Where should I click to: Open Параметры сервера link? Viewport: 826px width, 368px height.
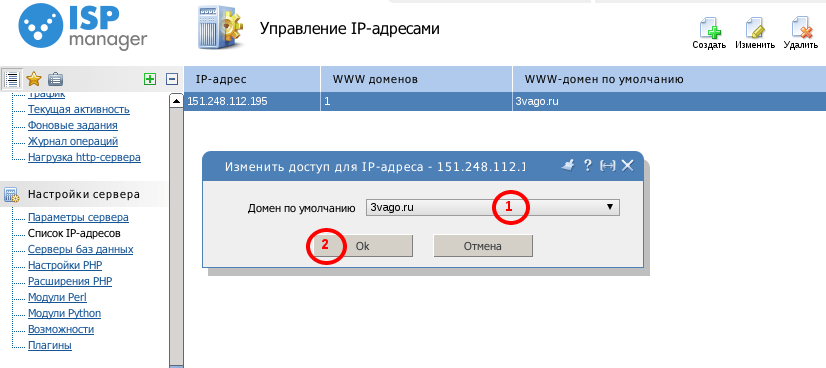tap(78, 217)
